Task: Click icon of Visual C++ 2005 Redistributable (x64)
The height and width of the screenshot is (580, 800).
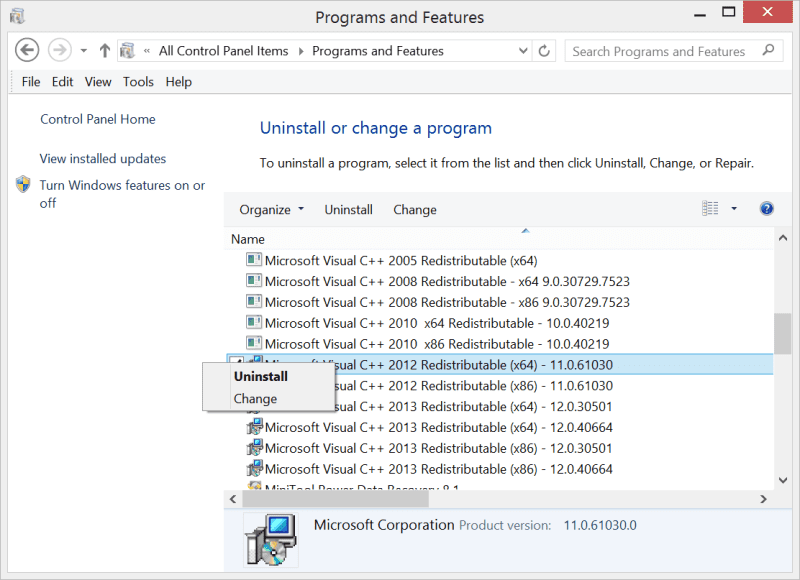Action: click(x=254, y=260)
